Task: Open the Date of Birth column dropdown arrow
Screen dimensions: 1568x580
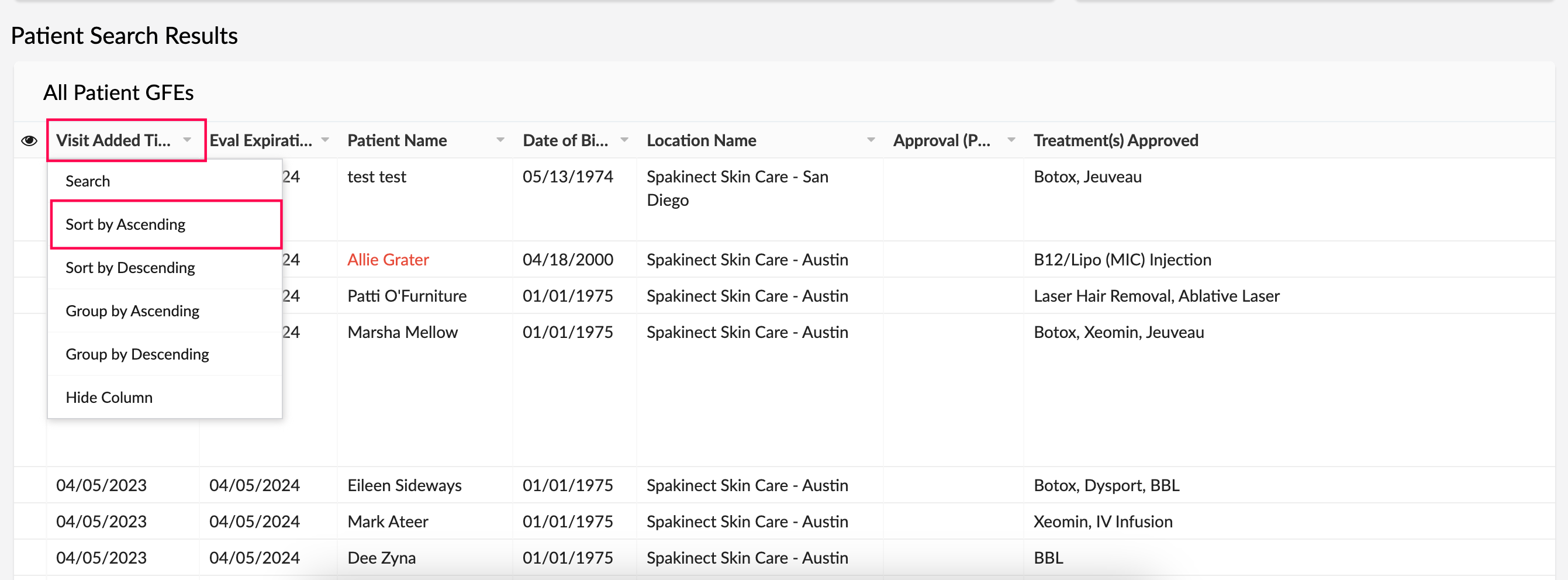Action: 624,140
